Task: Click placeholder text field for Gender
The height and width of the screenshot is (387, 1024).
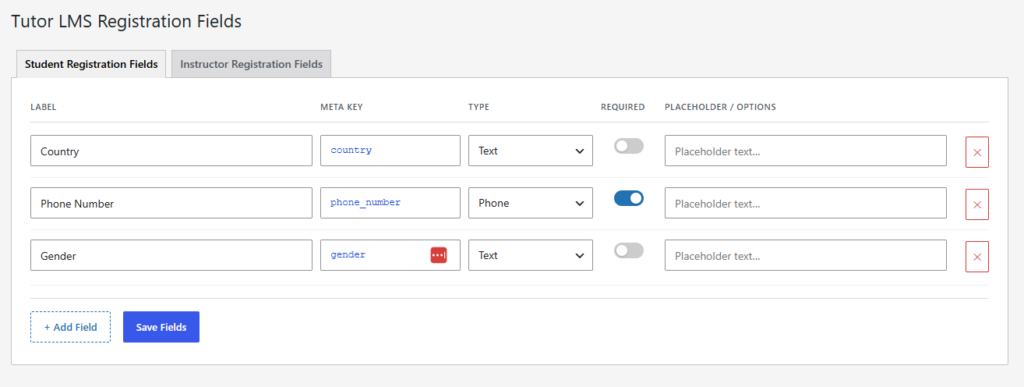Action: click(805, 255)
